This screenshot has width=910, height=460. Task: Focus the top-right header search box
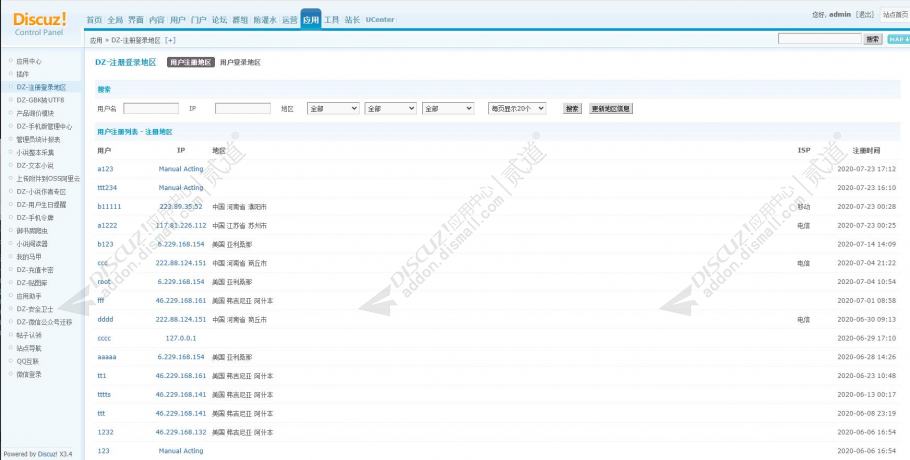[x=819, y=39]
